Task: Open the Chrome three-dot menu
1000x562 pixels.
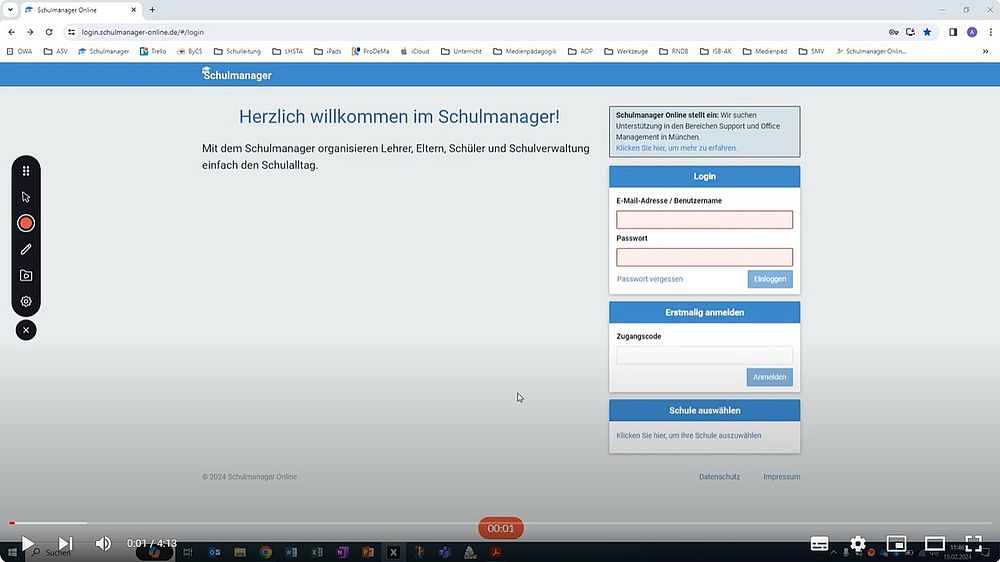Action: click(990, 32)
